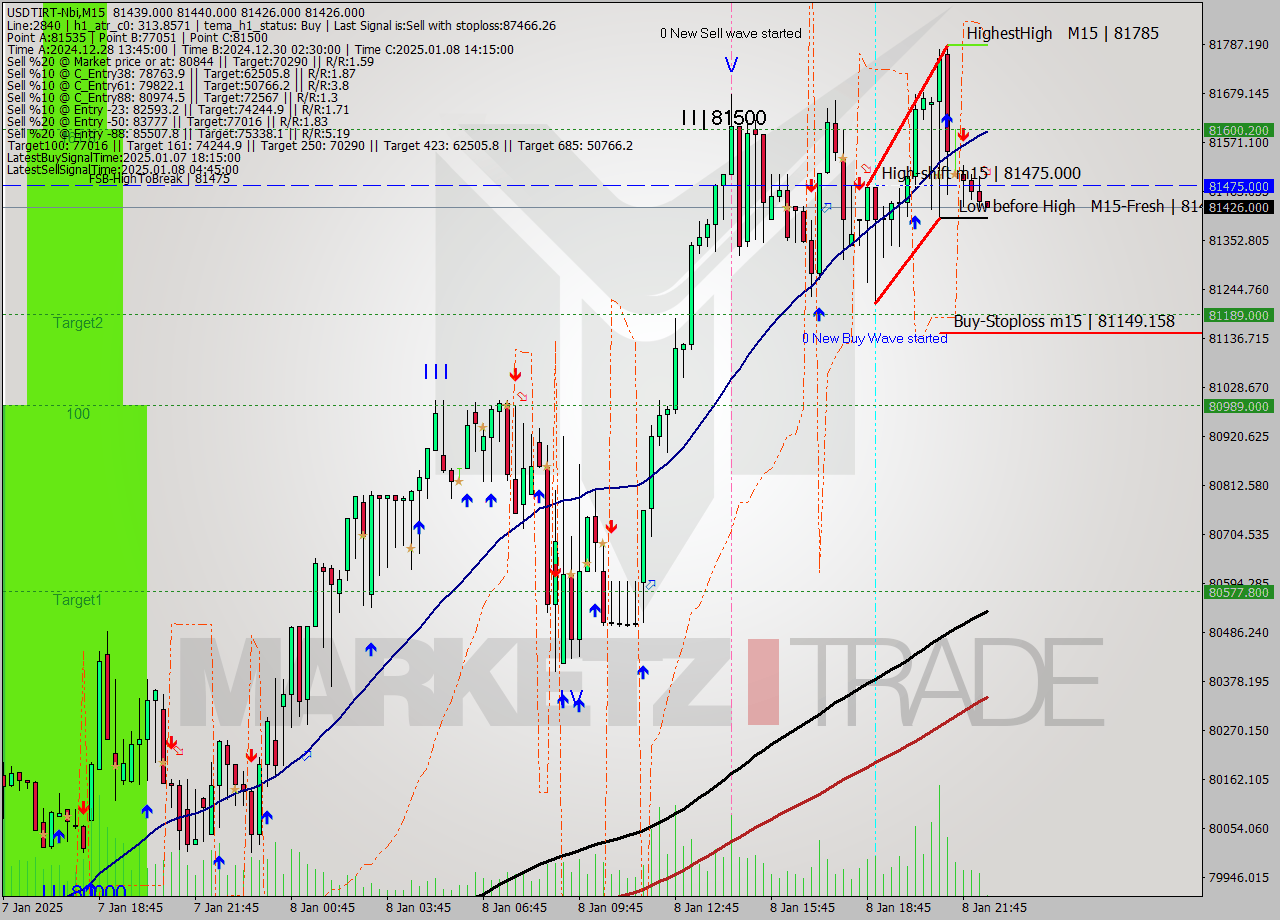This screenshot has height=920, width=1280.
Task: Click the 'Sell %10 @ C_Entry61: 79822.1' row
Action: click(177, 85)
